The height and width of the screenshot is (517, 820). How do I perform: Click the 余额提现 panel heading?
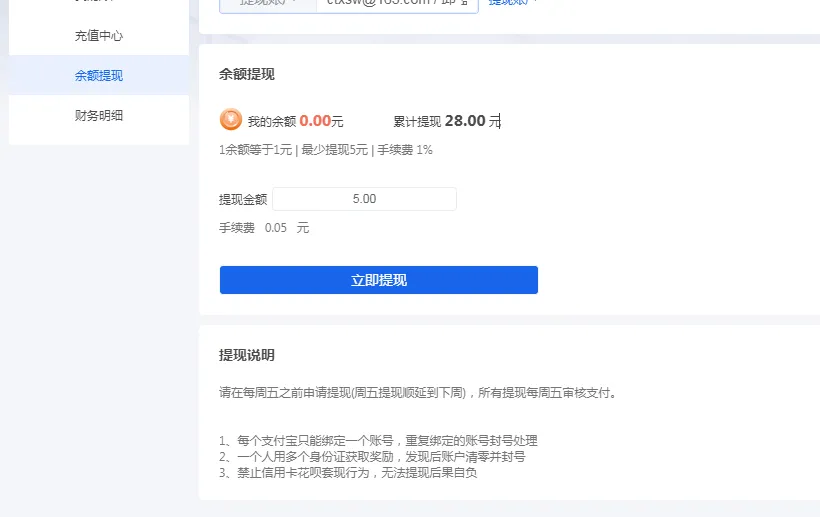pyautogui.click(x=247, y=74)
